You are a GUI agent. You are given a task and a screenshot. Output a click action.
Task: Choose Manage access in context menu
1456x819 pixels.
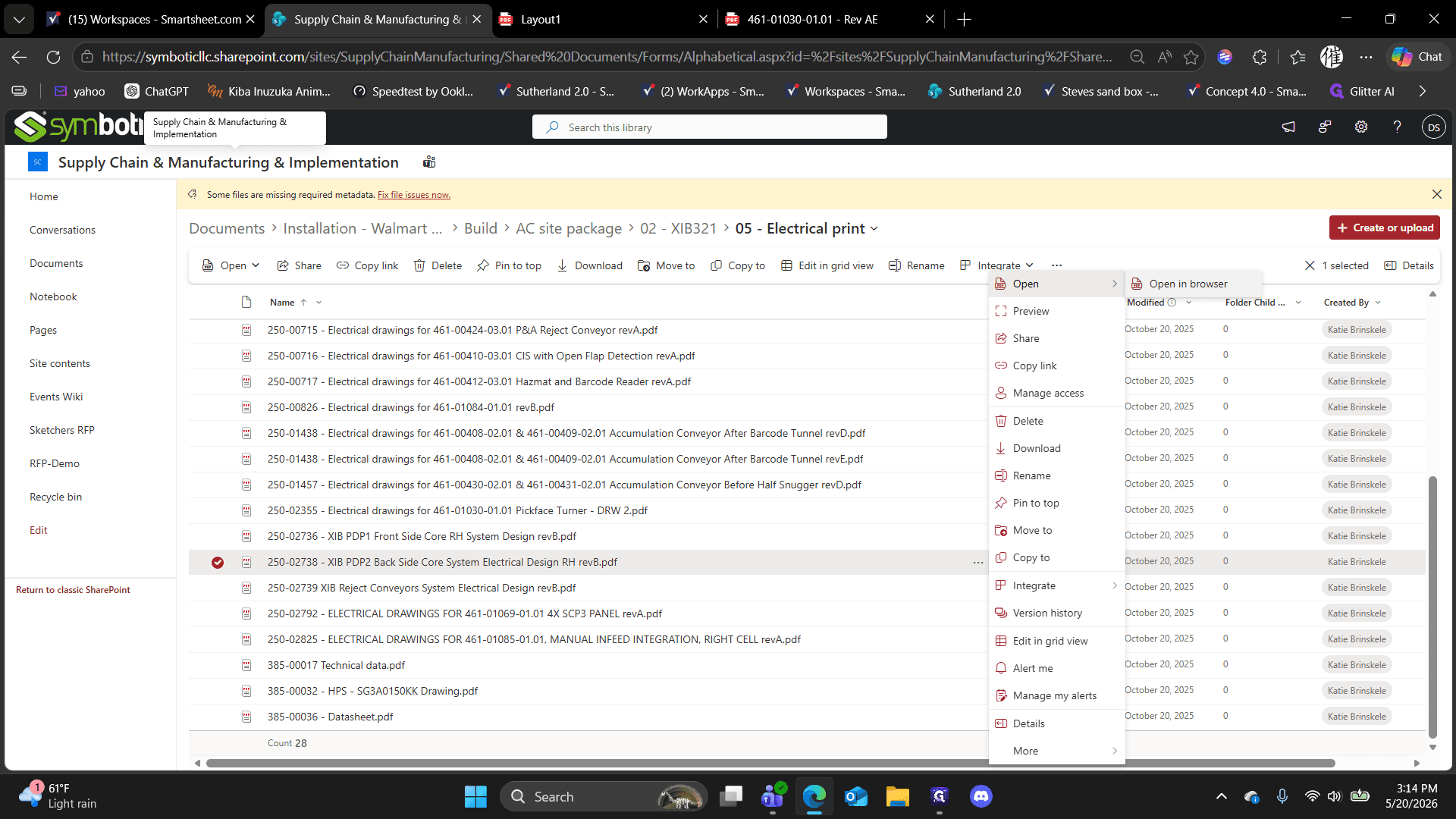[1056, 393]
